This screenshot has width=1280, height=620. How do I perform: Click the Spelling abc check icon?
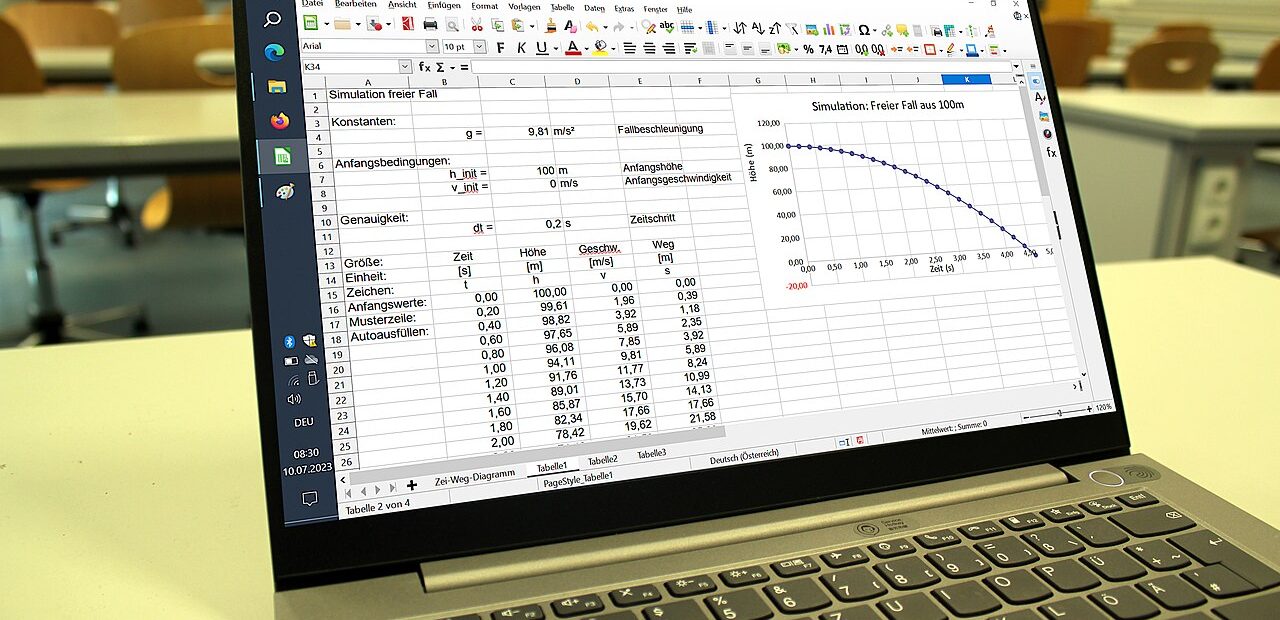667,26
